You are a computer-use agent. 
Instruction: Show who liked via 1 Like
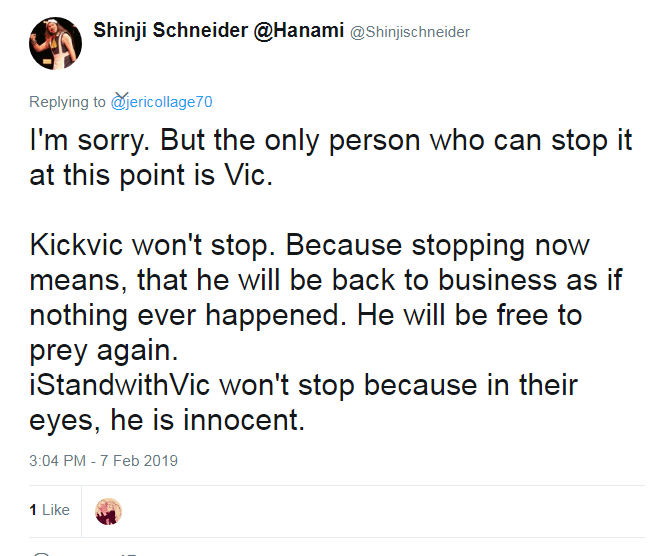pyautogui.click(x=49, y=510)
